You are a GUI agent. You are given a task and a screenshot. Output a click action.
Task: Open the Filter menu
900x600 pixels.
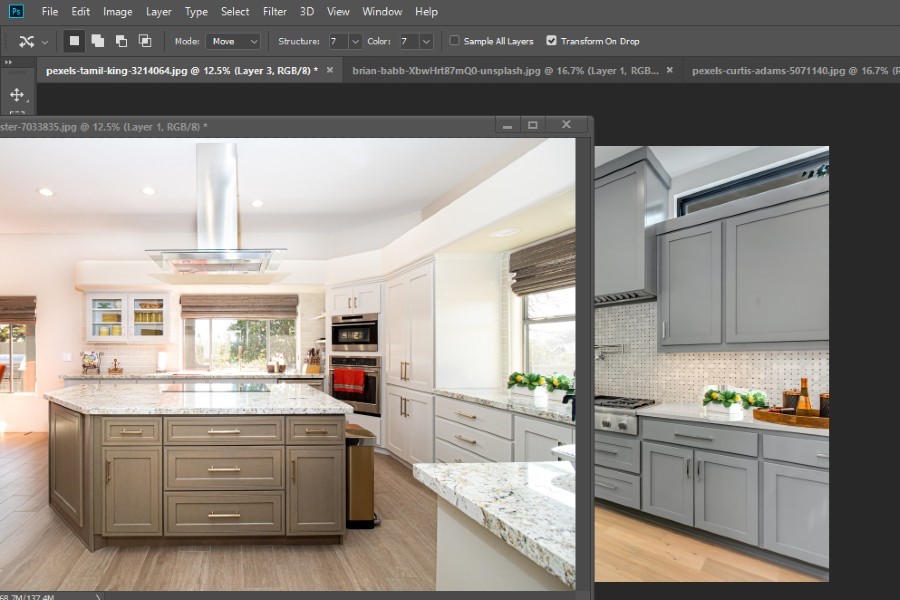[274, 11]
